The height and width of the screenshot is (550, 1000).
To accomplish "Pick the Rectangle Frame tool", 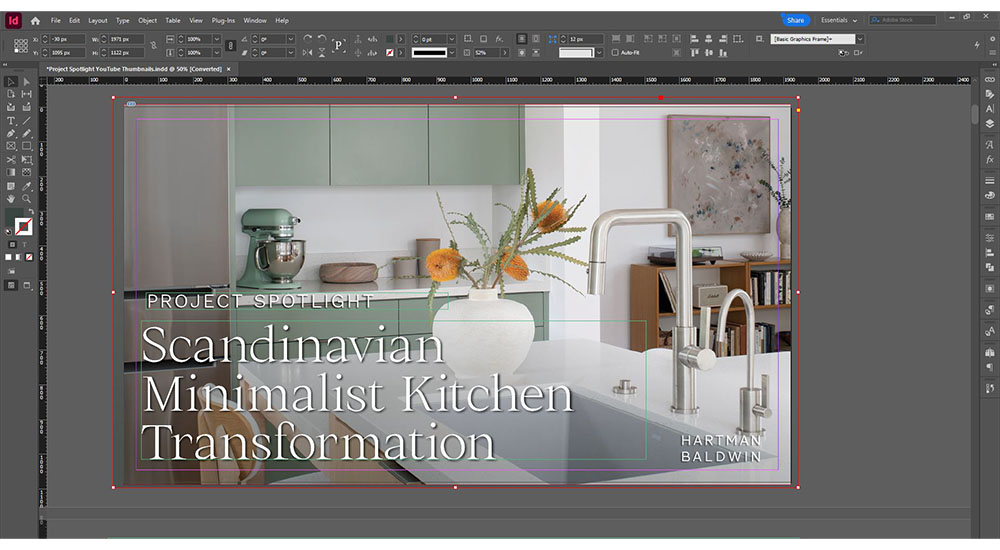I will (11, 146).
